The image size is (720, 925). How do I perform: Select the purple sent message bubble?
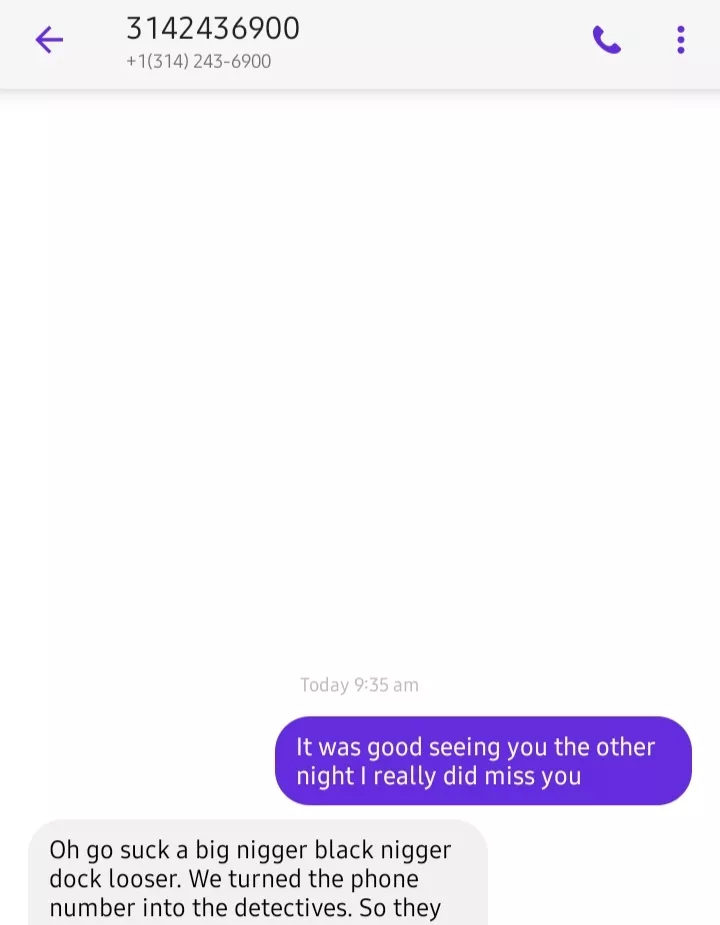483,760
